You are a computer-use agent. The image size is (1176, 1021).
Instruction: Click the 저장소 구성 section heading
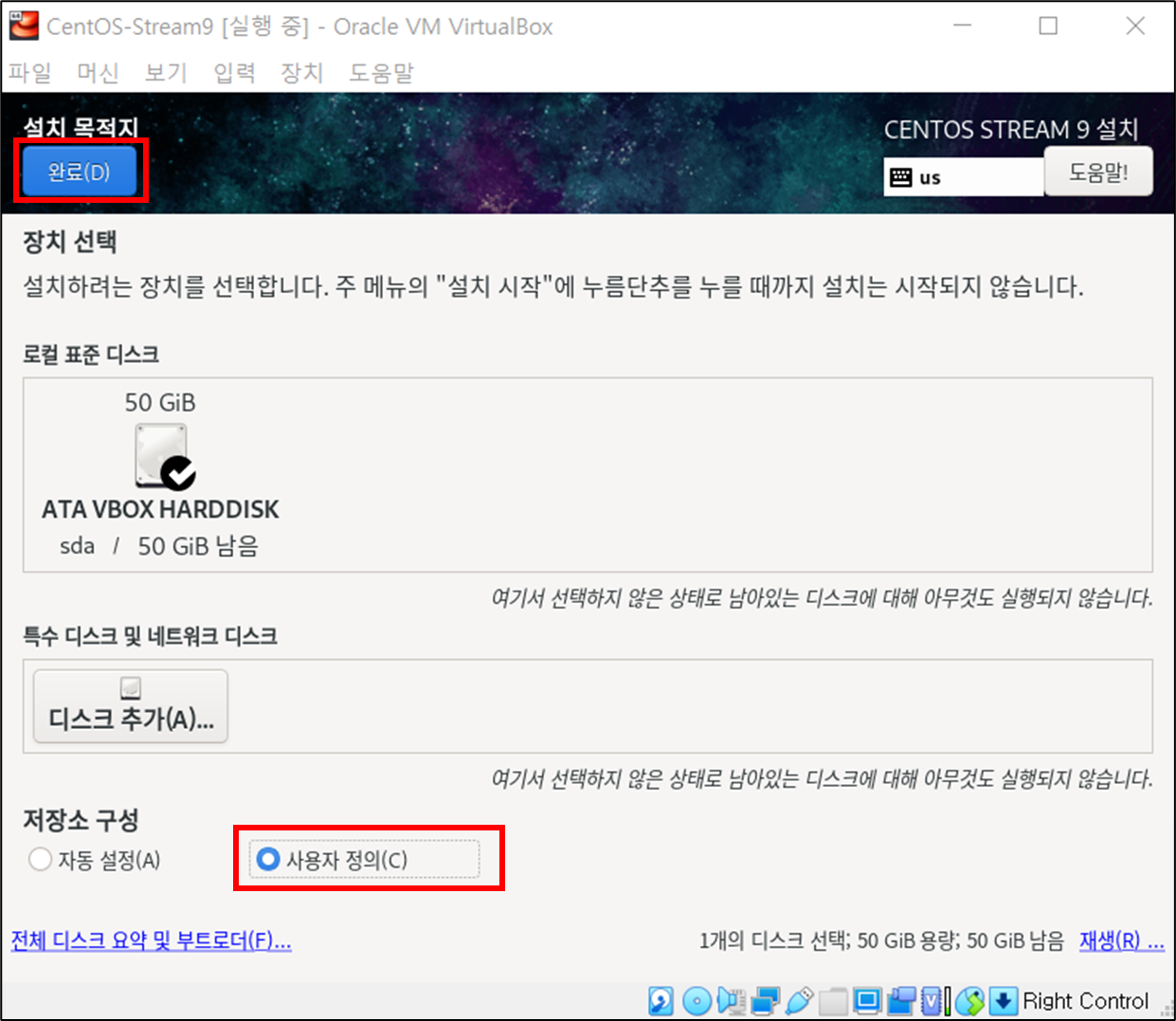click(81, 819)
